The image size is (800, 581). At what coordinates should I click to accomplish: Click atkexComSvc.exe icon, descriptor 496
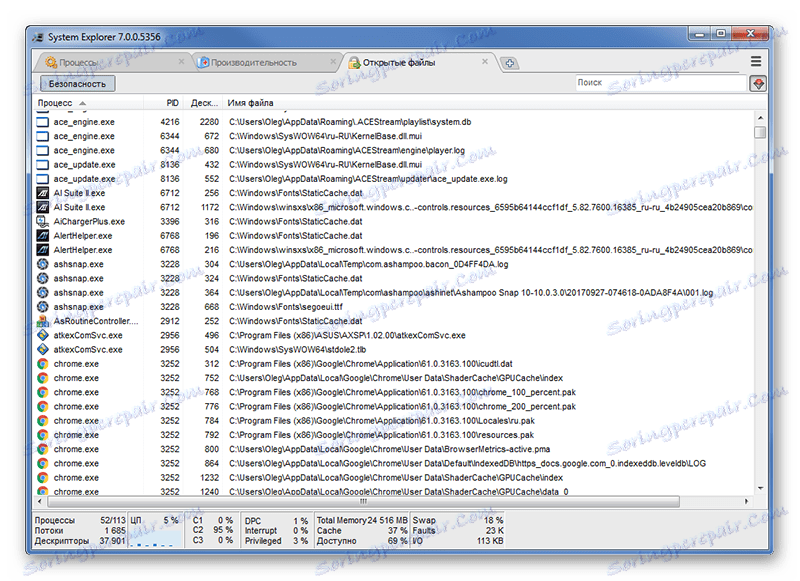click(x=43, y=336)
